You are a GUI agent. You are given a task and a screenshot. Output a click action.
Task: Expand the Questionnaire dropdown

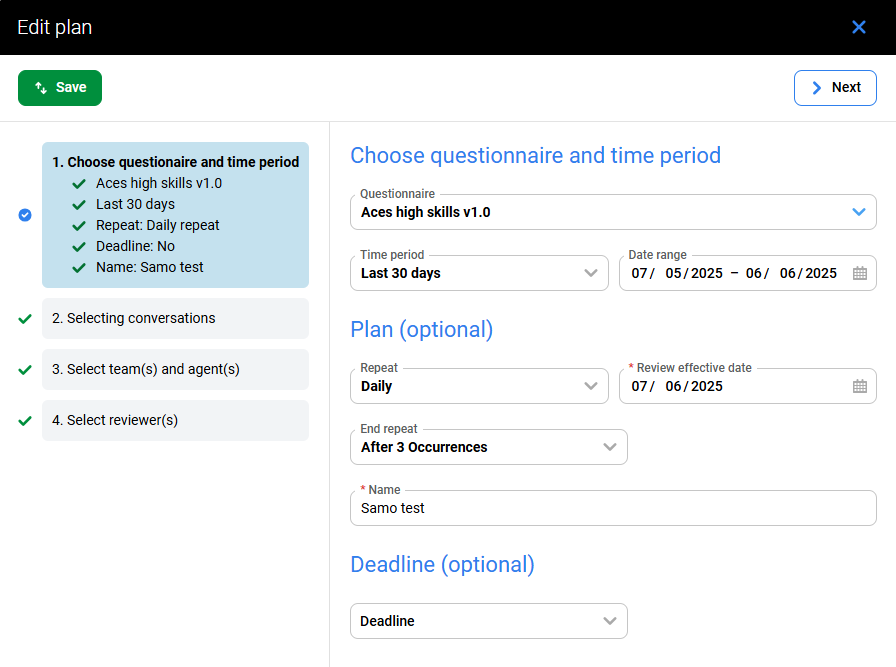pos(858,212)
